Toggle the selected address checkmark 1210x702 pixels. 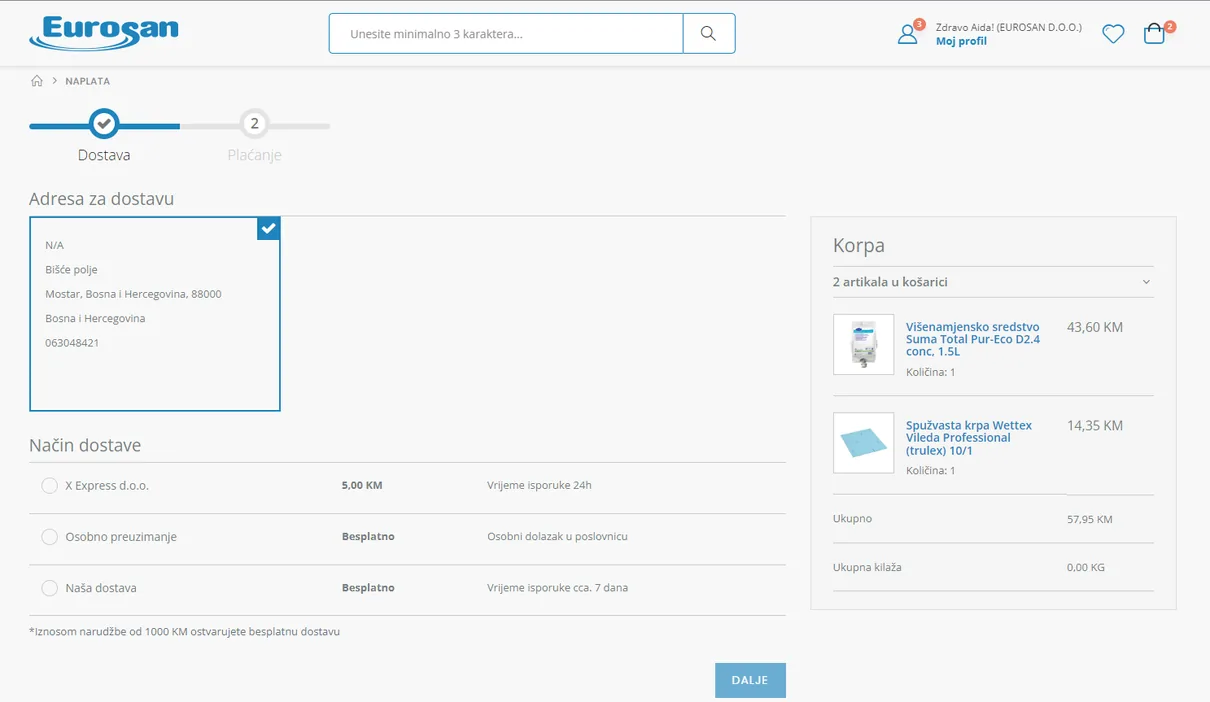point(268,228)
